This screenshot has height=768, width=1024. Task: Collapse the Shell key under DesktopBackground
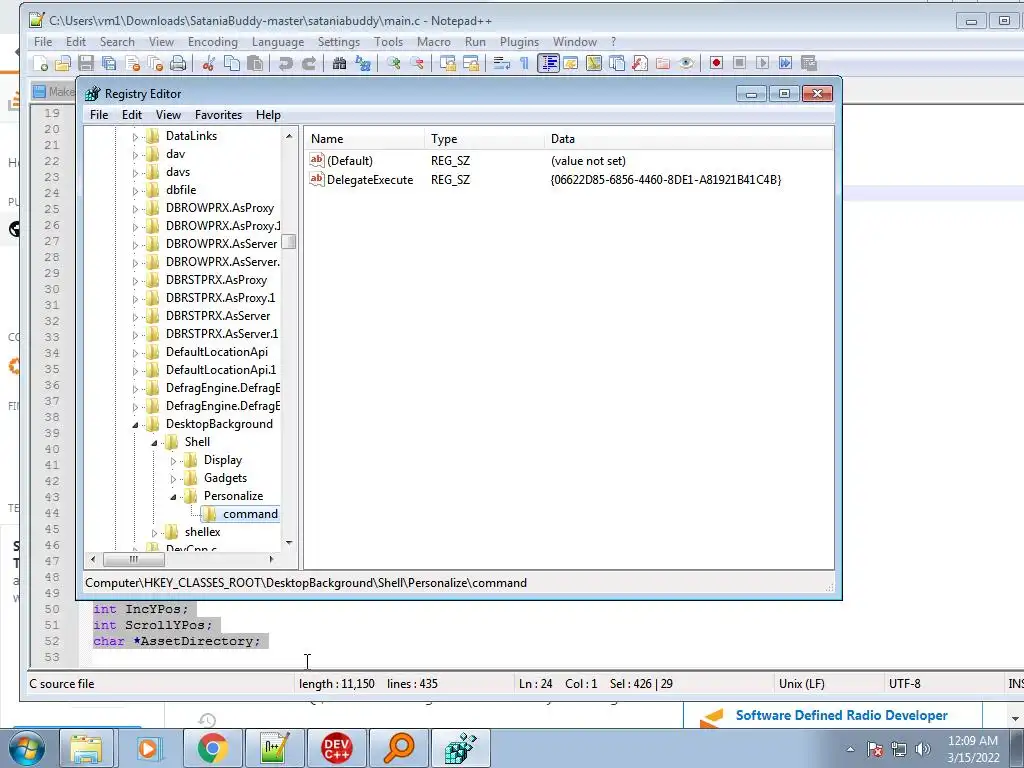[154, 443]
